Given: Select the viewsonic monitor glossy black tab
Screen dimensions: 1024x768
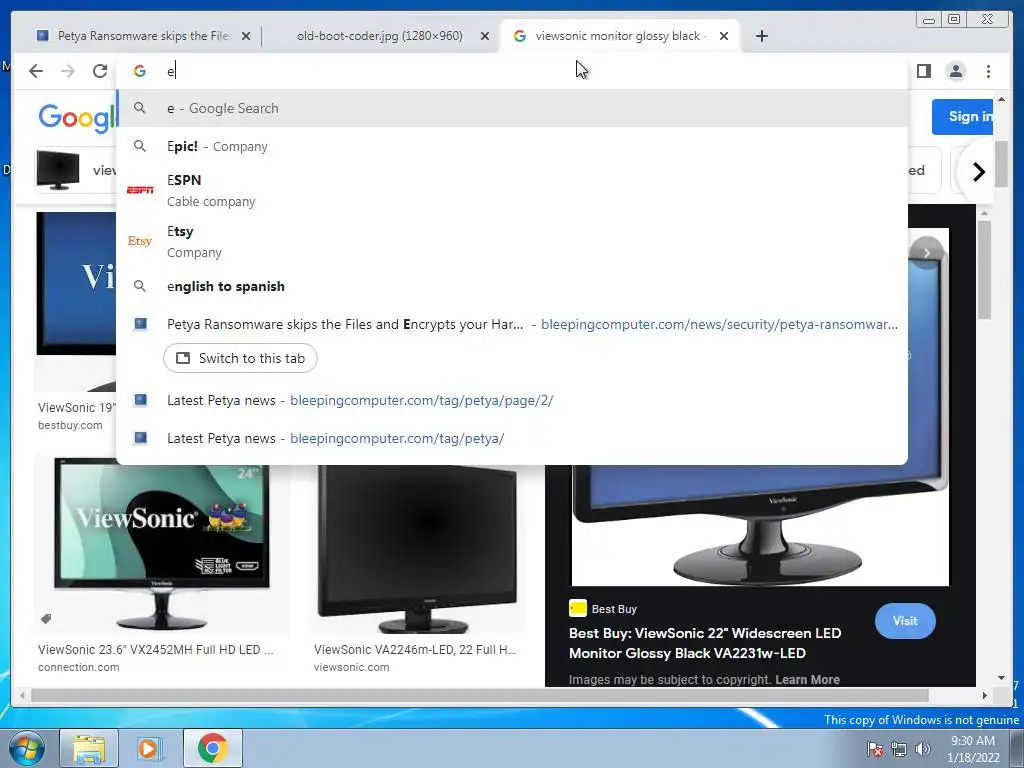Looking at the screenshot, I should click(618, 36).
